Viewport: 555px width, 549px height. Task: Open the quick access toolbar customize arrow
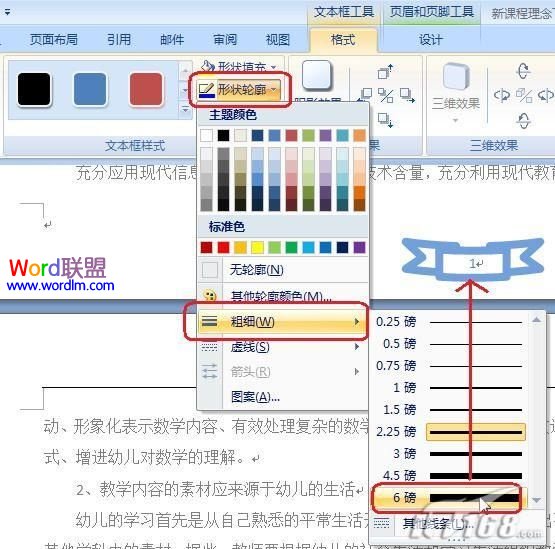click(x=7, y=12)
